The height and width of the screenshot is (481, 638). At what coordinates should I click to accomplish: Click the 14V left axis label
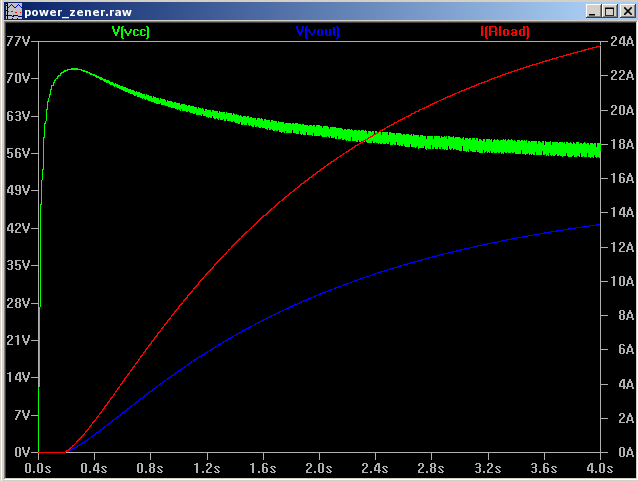pyautogui.click(x=18, y=377)
